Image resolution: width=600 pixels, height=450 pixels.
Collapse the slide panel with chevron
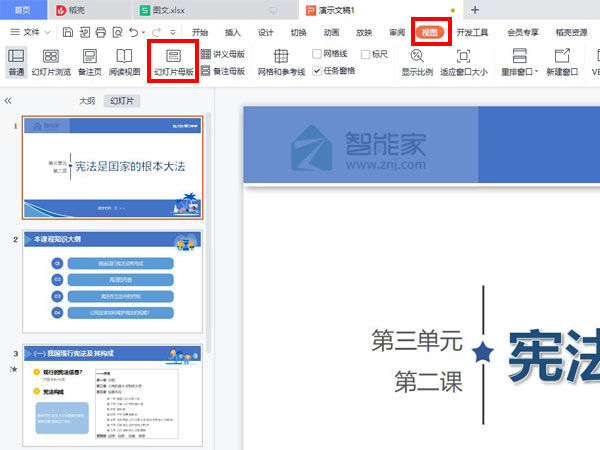(9, 102)
